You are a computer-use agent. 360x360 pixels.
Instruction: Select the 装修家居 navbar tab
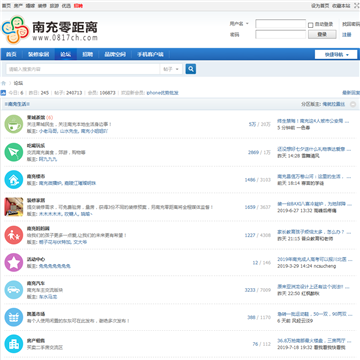39,54
